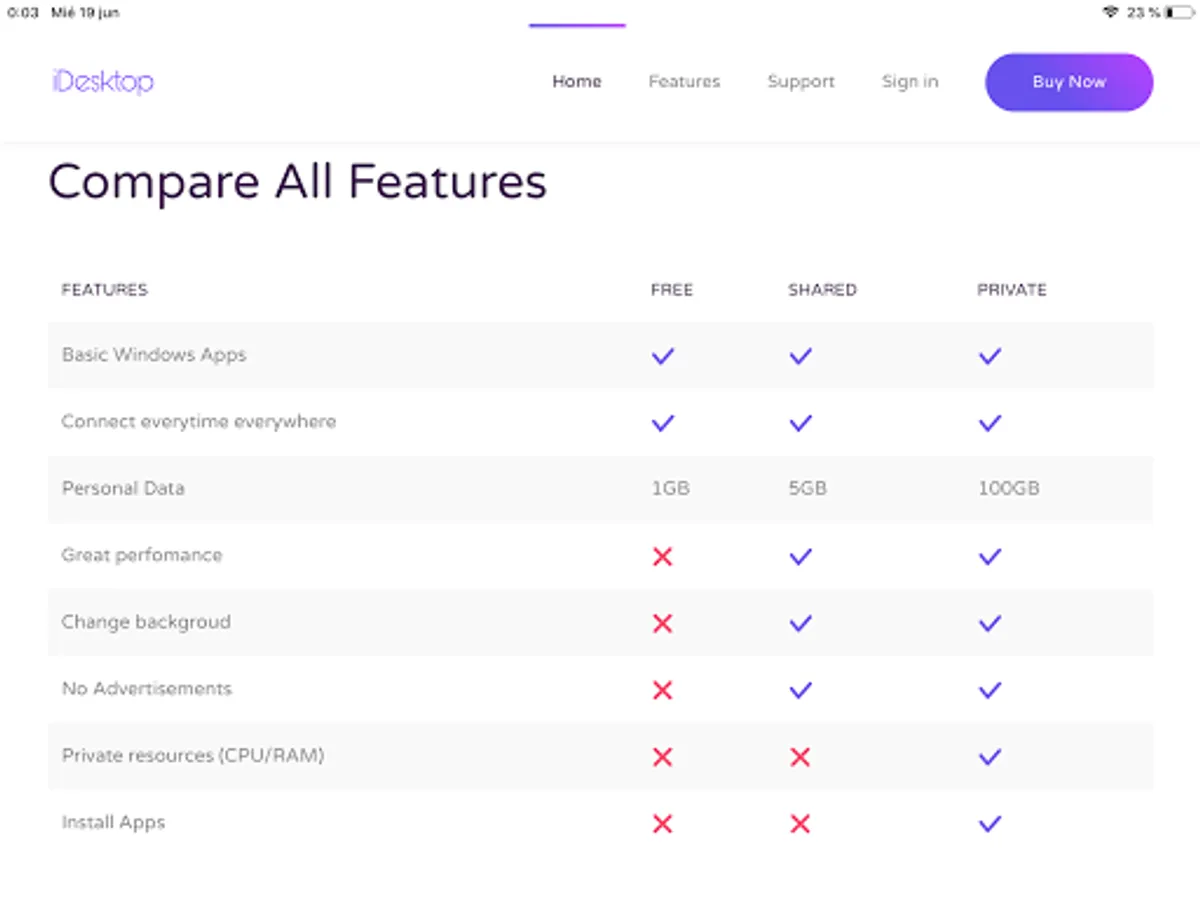This screenshot has width=1200, height=900.
Task: Click the red X for Free No Advertisements
Action: (x=662, y=690)
